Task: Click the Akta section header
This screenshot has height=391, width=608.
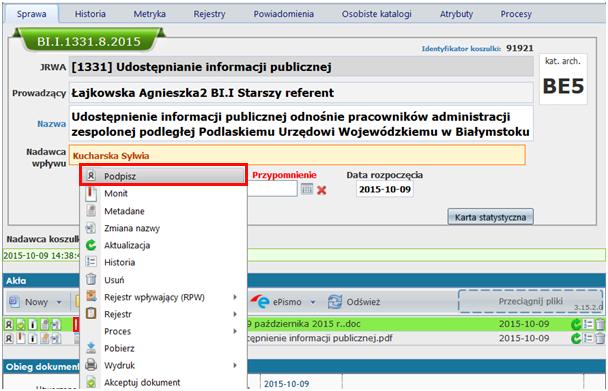Action: click(x=304, y=281)
